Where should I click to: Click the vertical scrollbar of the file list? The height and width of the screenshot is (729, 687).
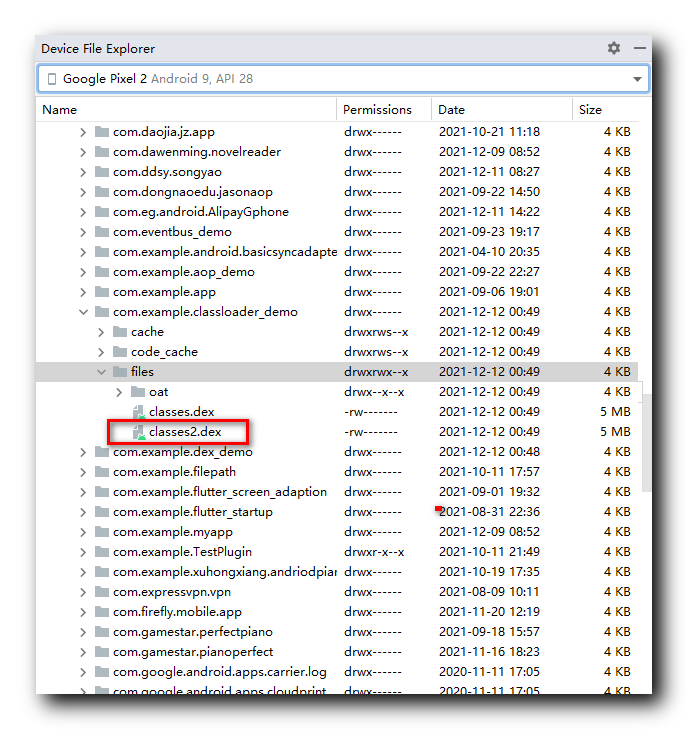pyautogui.click(x=646, y=442)
